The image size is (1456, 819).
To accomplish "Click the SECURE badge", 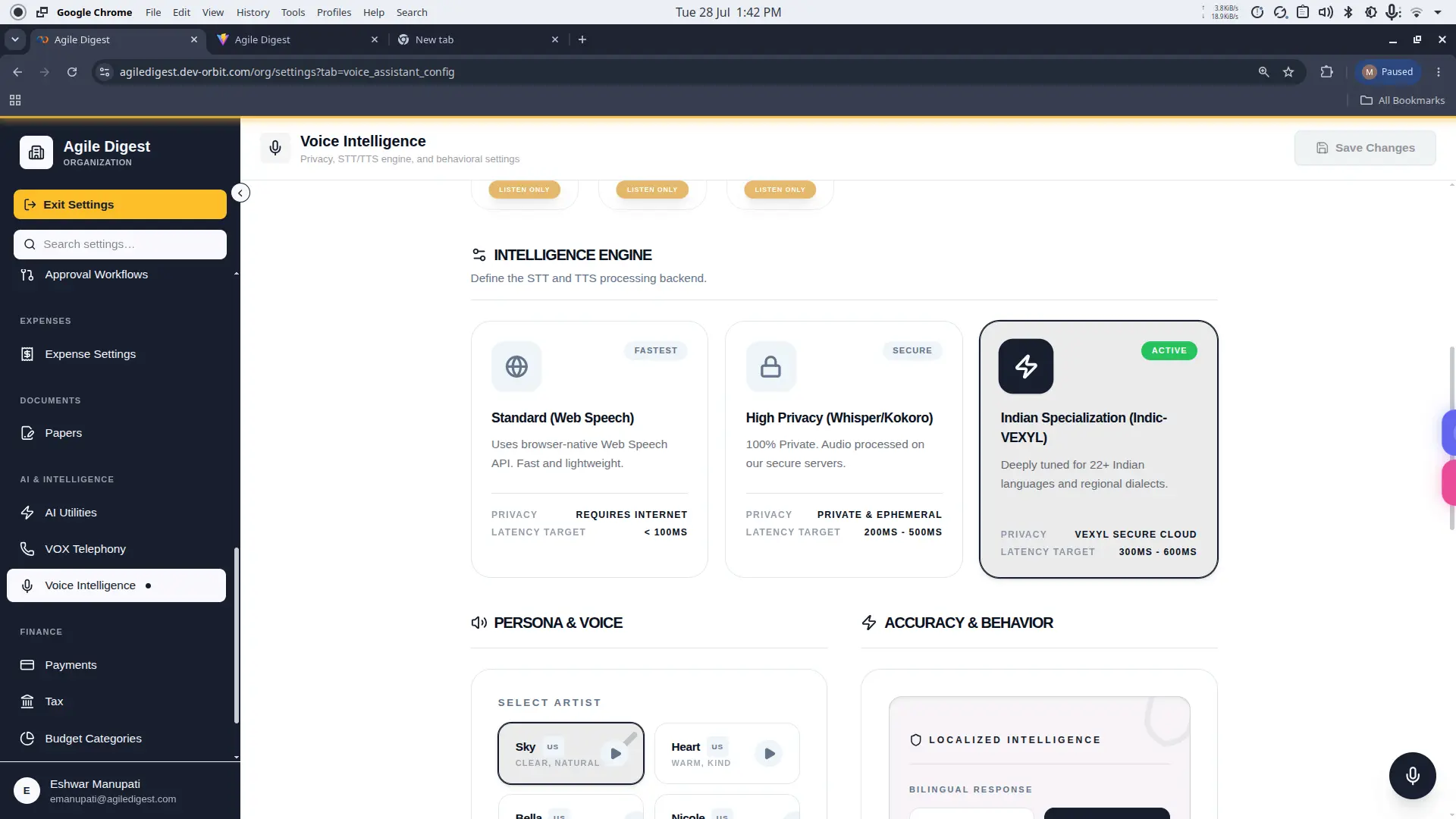I will (912, 350).
